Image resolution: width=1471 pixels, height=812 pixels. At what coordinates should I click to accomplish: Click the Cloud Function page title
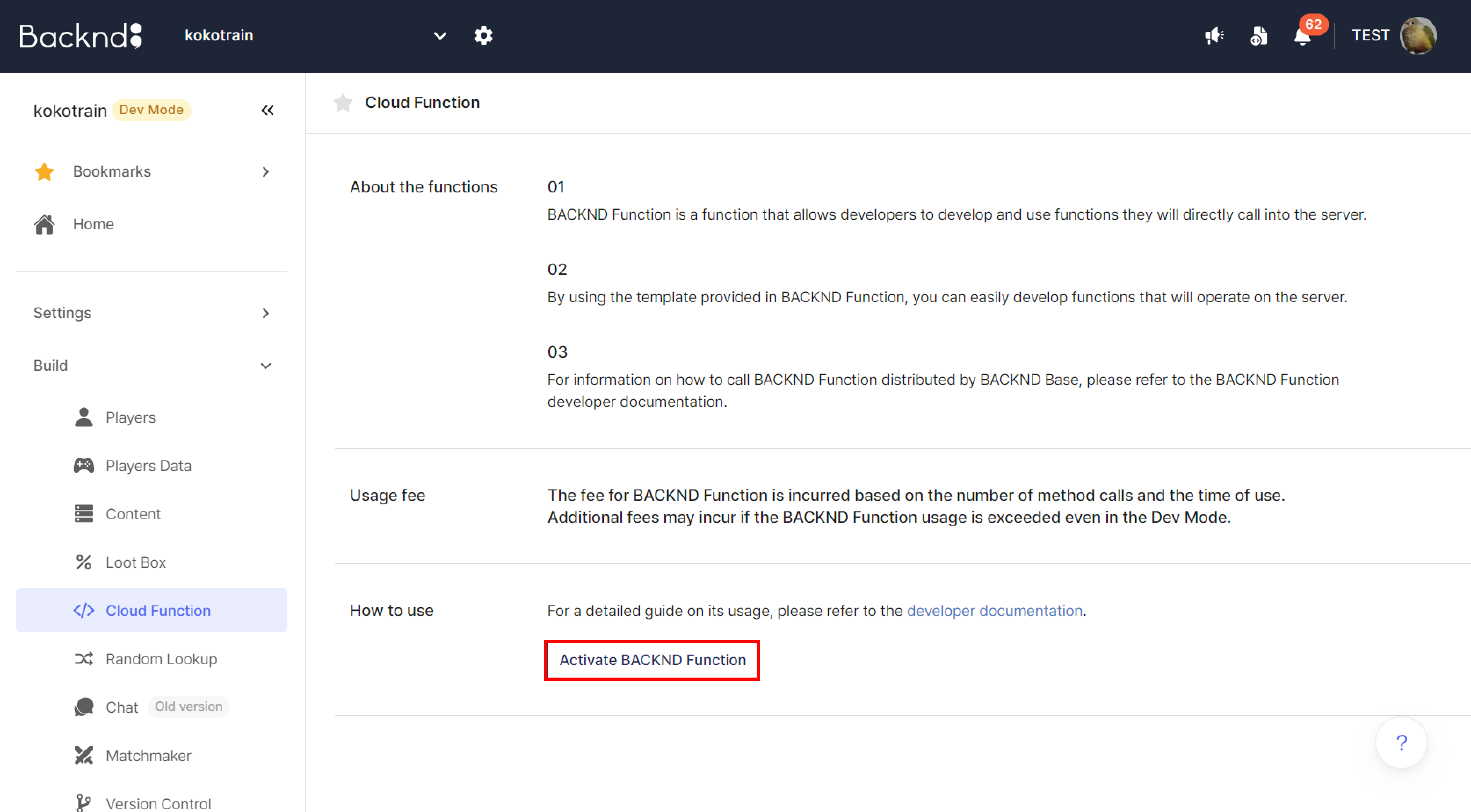[423, 103]
